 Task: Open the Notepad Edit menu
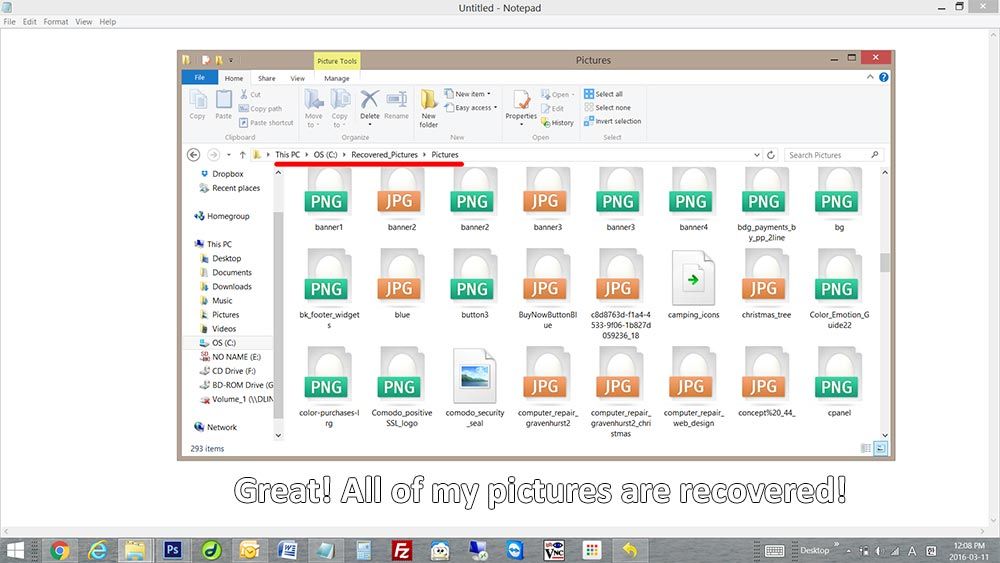click(29, 22)
